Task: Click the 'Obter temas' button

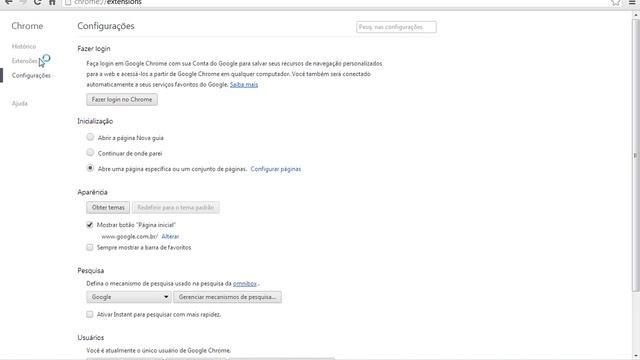Action: 108,208
